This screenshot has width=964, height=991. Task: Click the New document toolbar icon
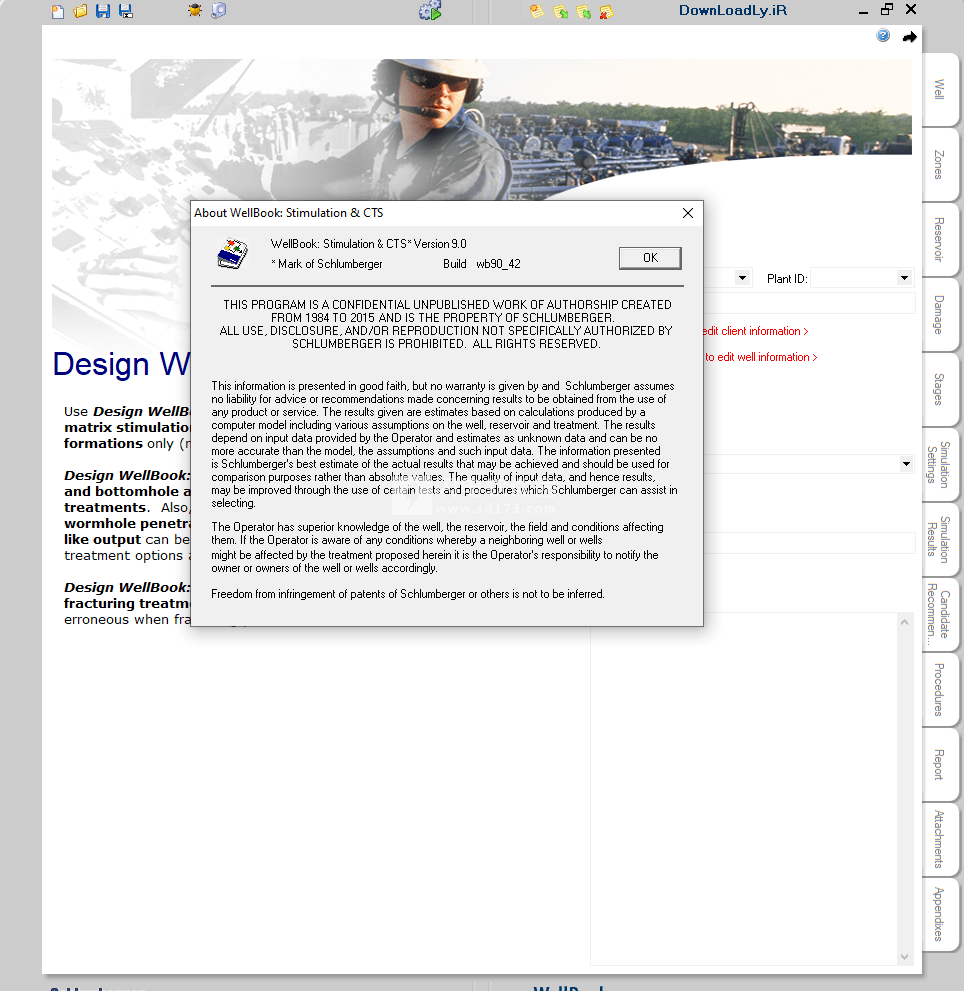58,11
